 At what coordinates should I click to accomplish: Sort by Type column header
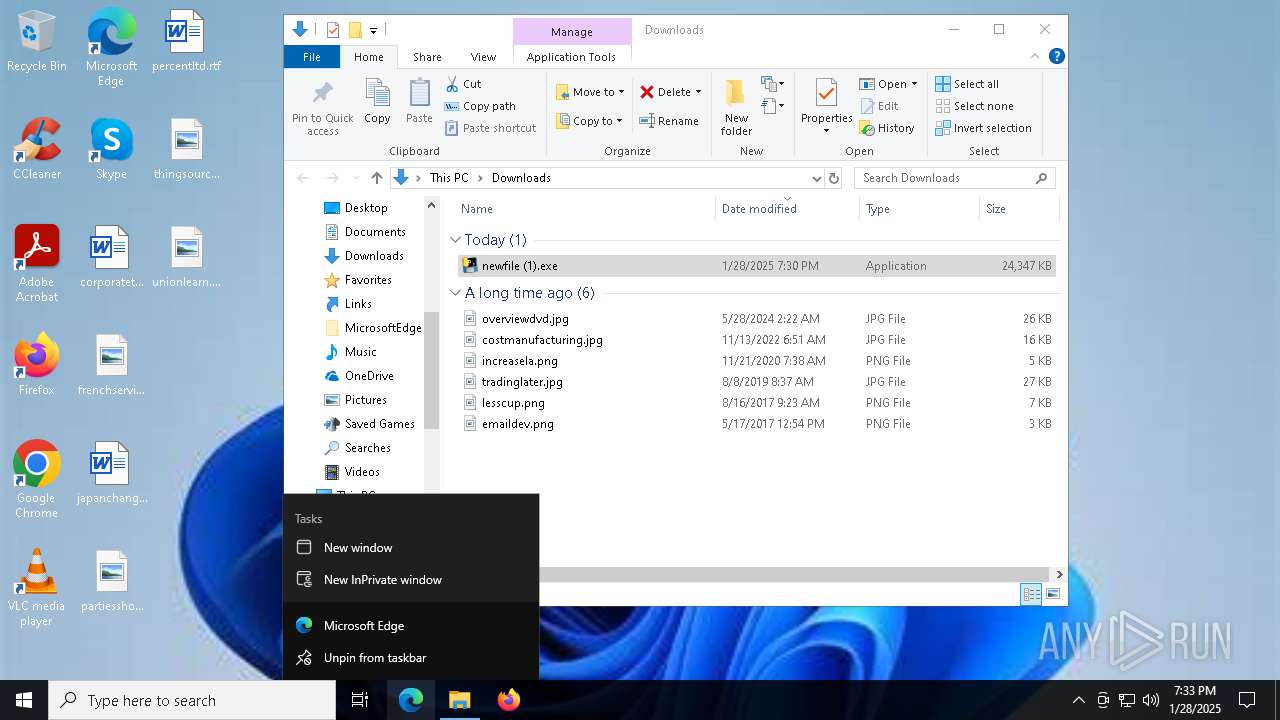pyautogui.click(x=919, y=209)
